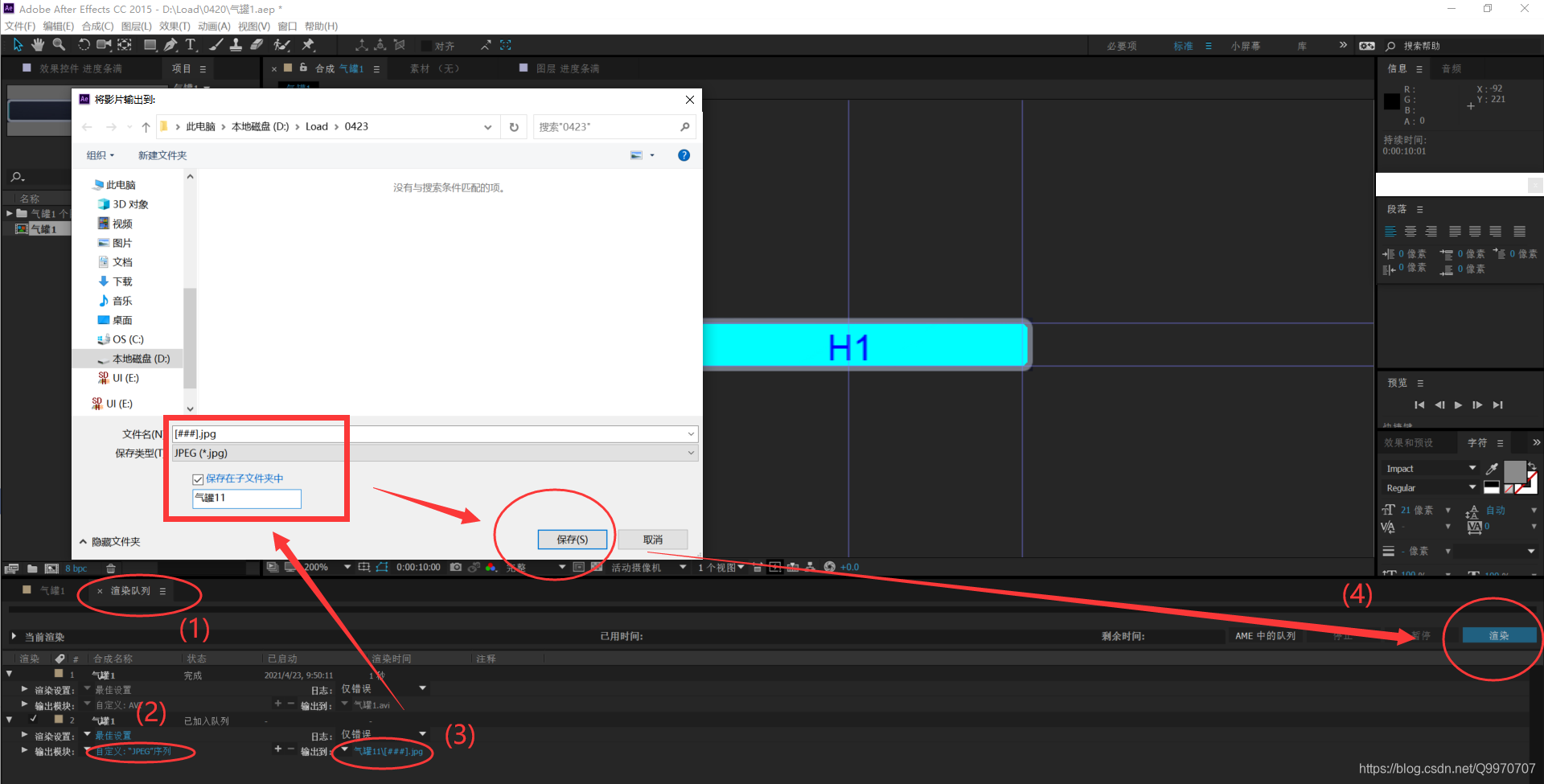
Task: Open help in the save dialog
Action: tap(684, 155)
